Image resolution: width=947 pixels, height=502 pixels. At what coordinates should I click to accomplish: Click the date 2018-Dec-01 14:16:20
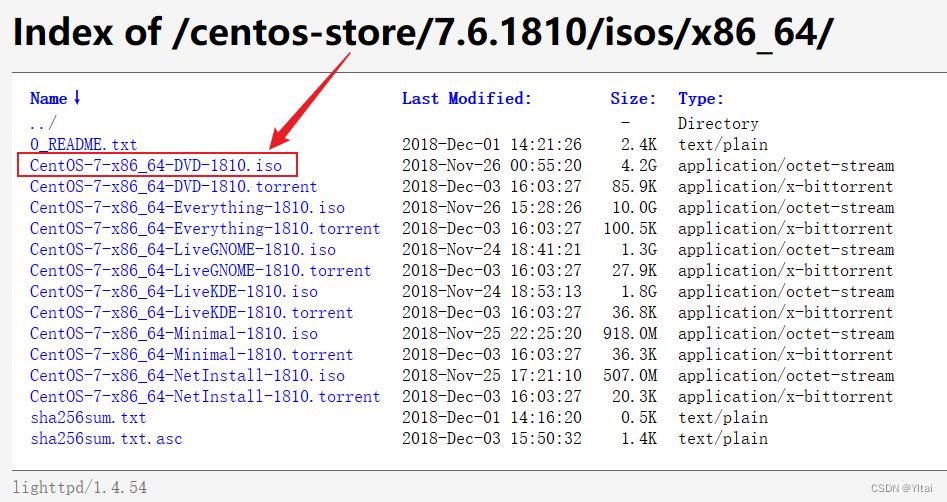point(492,418)
